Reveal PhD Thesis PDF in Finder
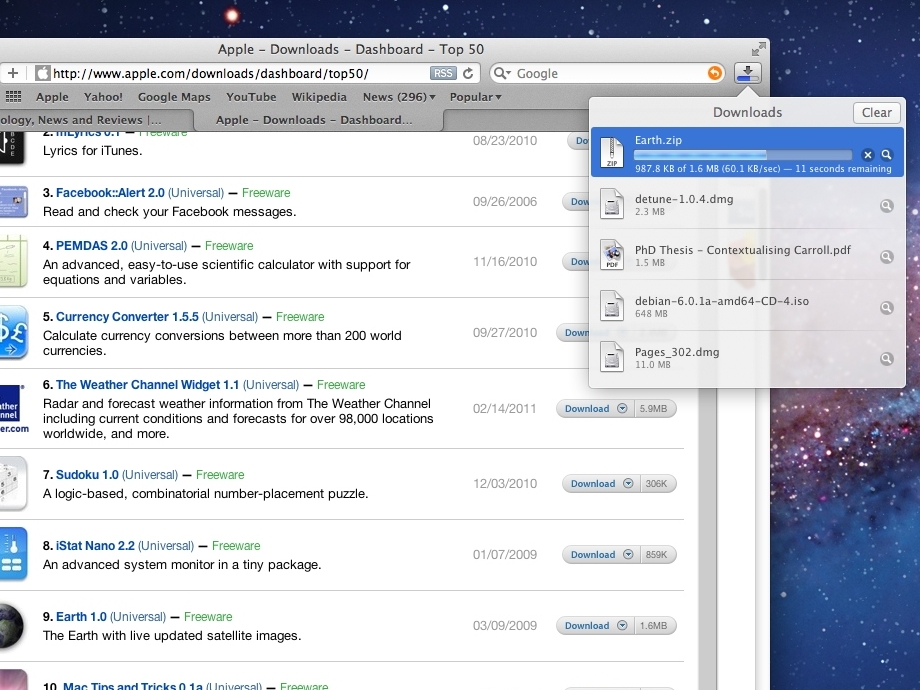Screen dimensions: 920x690 887,257
